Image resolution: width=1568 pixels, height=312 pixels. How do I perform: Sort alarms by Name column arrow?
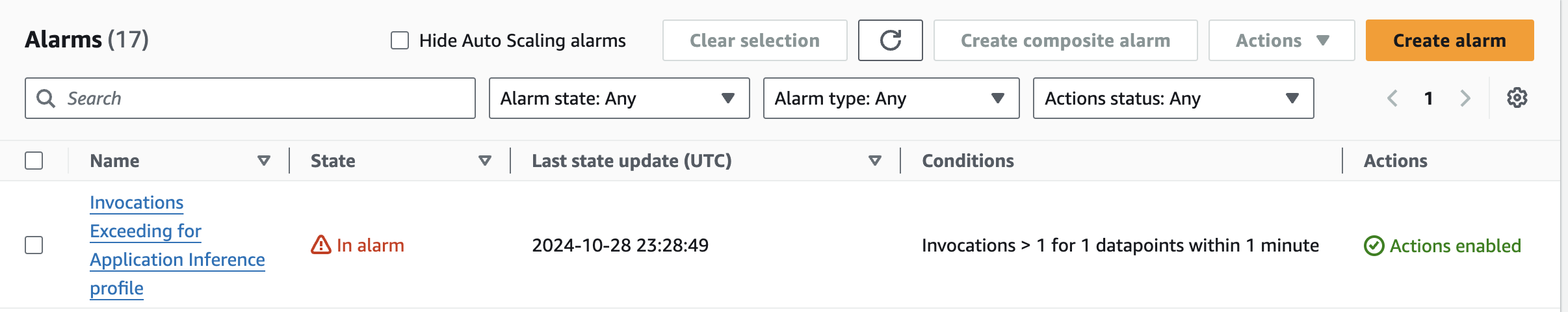pyautogui.click(x=264, y=161)
